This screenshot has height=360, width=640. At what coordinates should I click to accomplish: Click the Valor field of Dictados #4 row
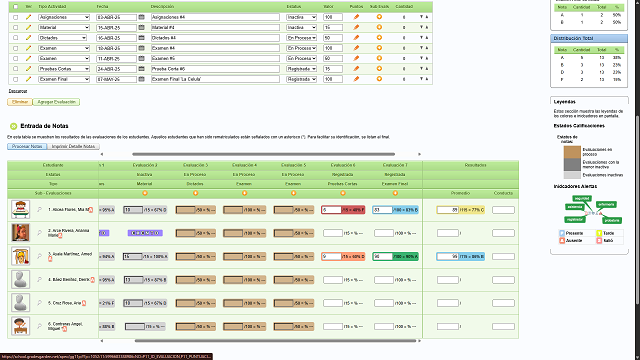(x=333, y=38)
